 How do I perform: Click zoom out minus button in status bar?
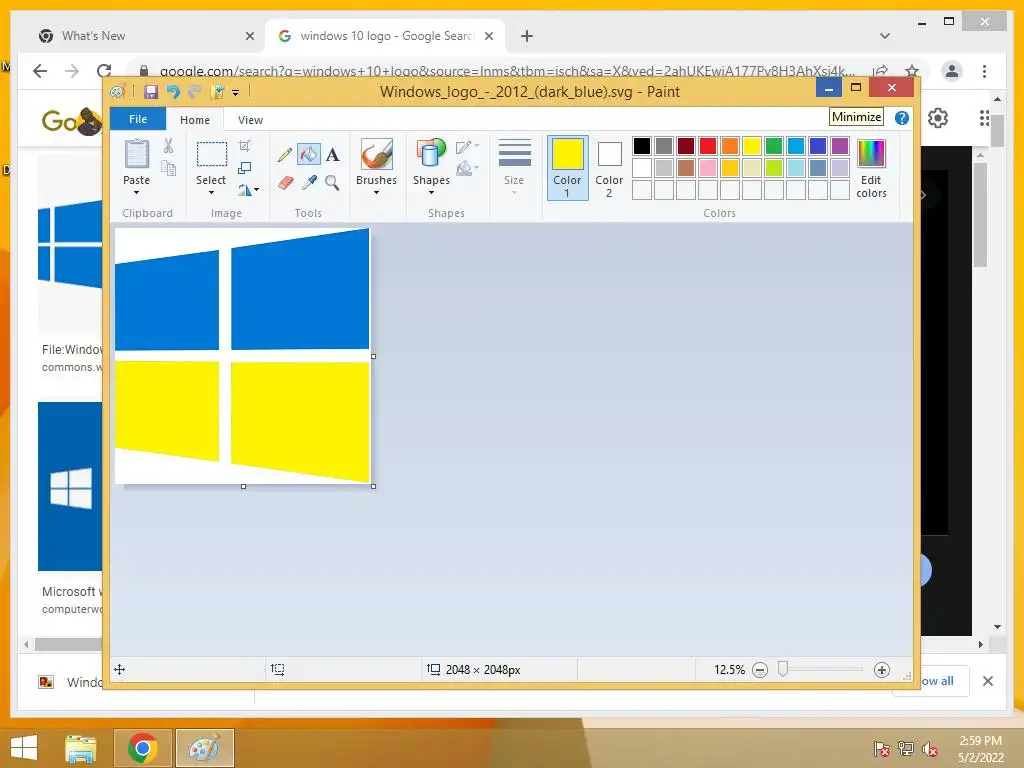760,670
